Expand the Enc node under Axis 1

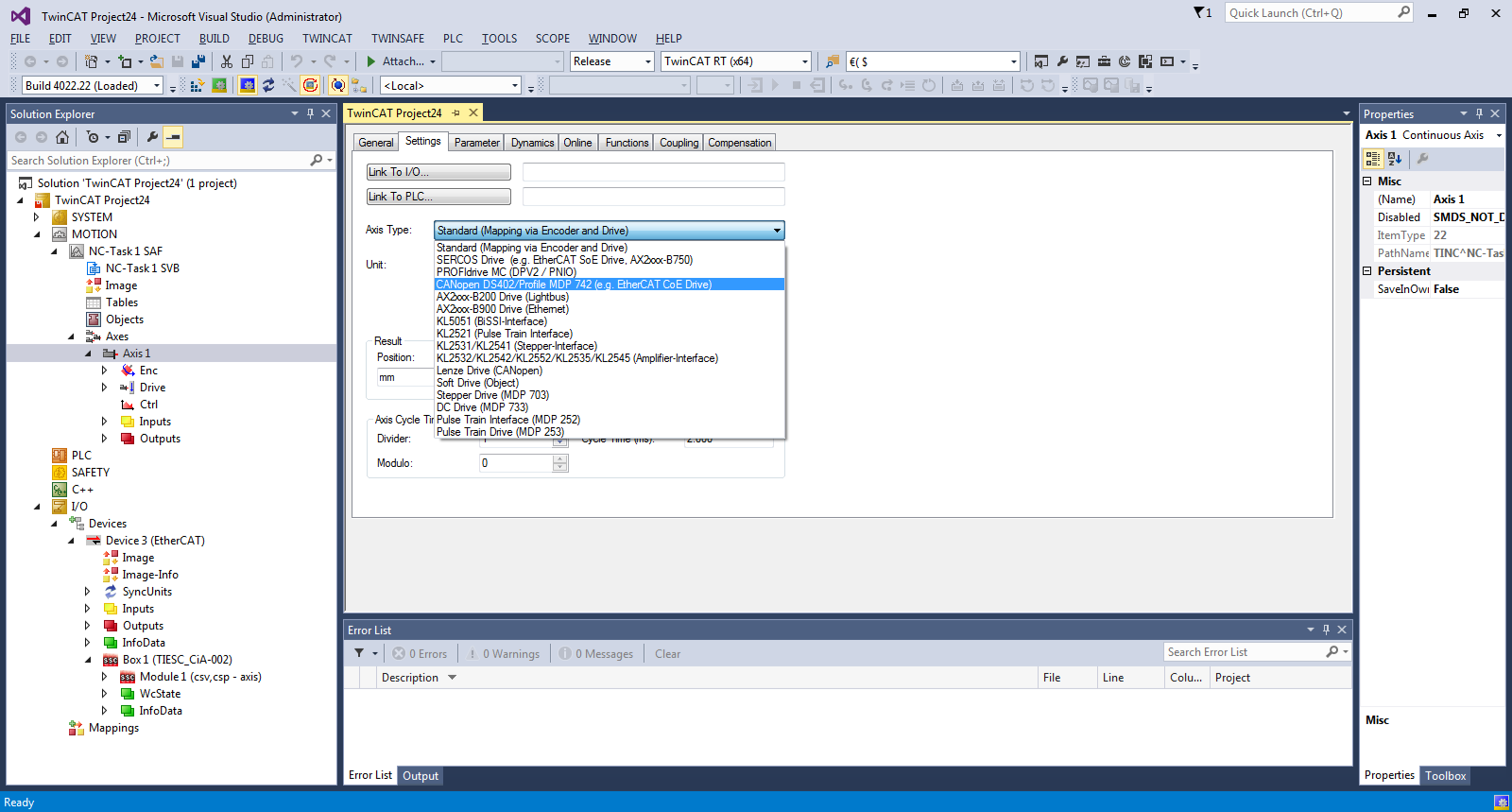click(x=105, y=371)
